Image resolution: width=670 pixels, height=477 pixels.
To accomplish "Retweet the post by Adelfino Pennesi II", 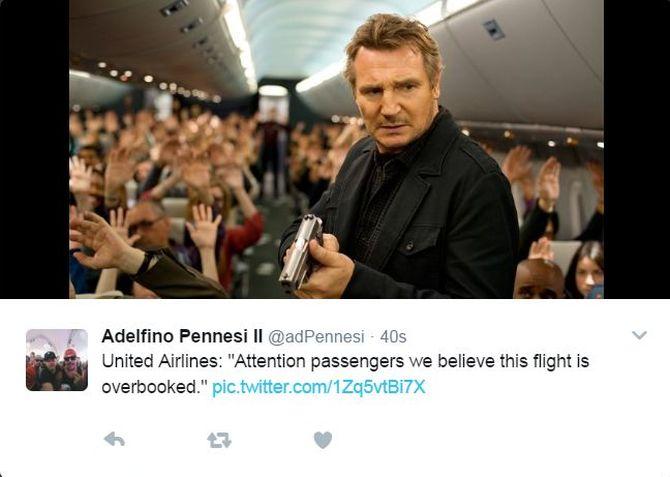I will pos(219,440).
